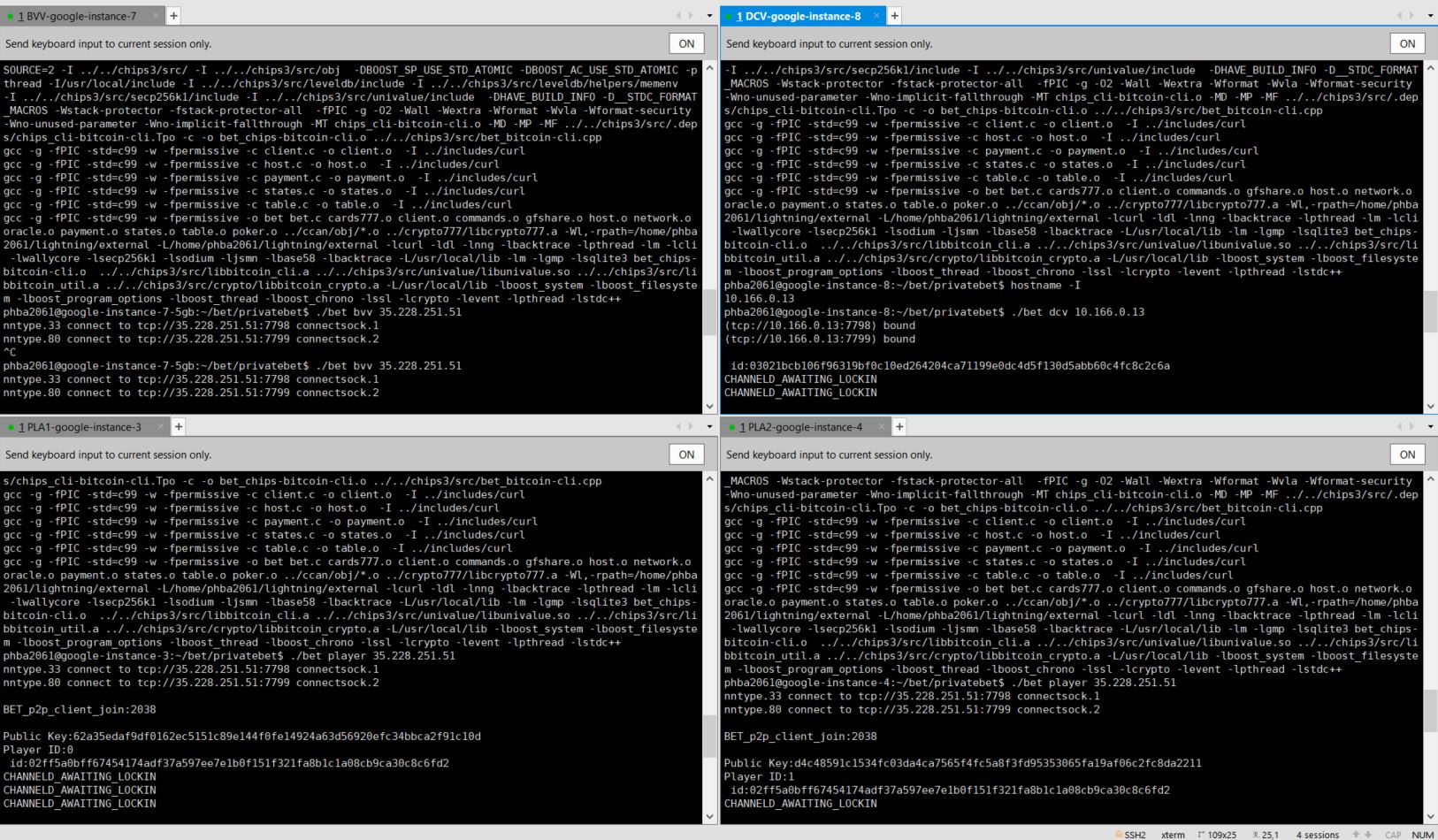Click the upload arrow in status bar

1356,834
